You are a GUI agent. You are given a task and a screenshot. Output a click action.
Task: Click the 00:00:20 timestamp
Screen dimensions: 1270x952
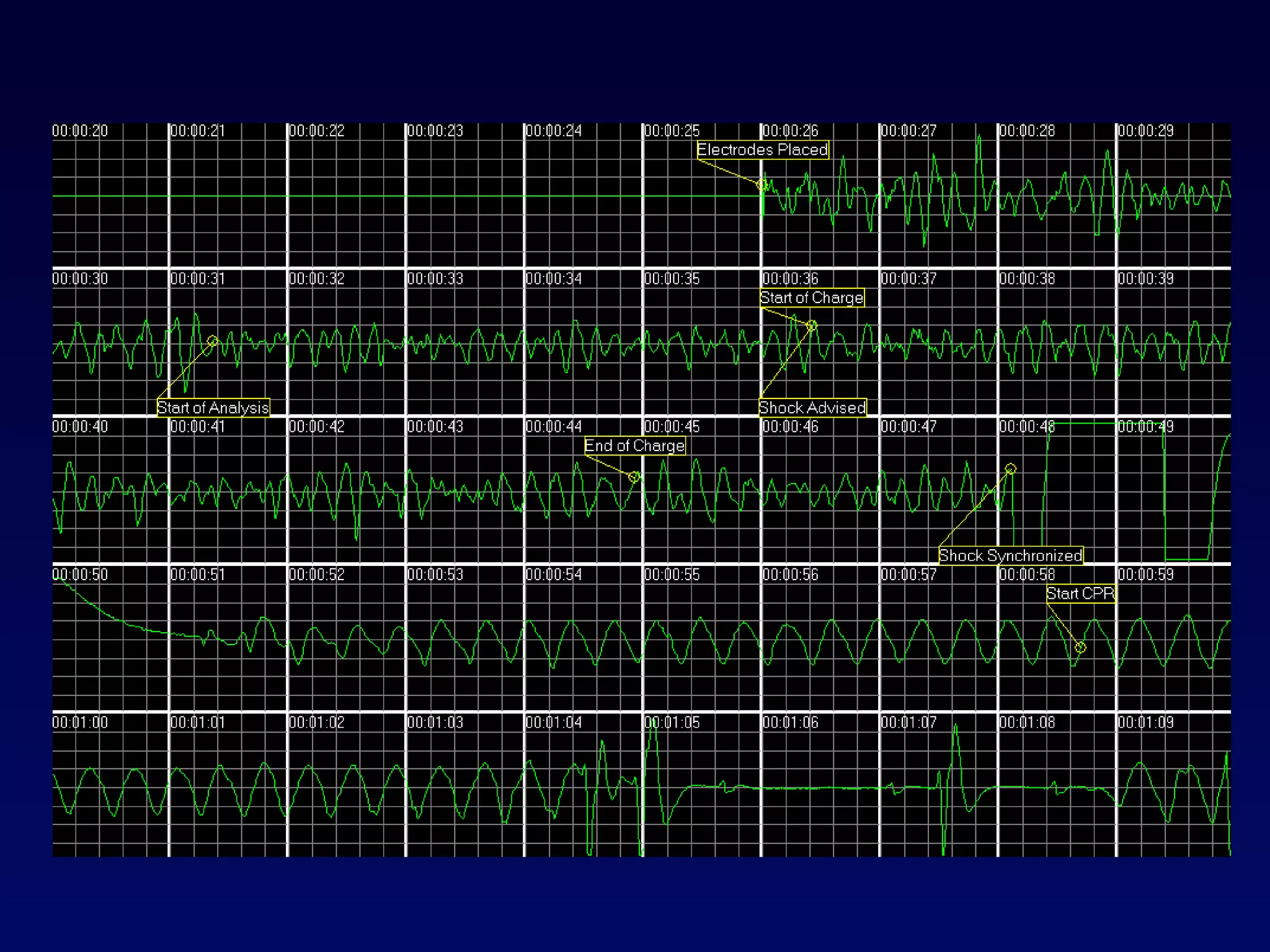coord(80,131)
